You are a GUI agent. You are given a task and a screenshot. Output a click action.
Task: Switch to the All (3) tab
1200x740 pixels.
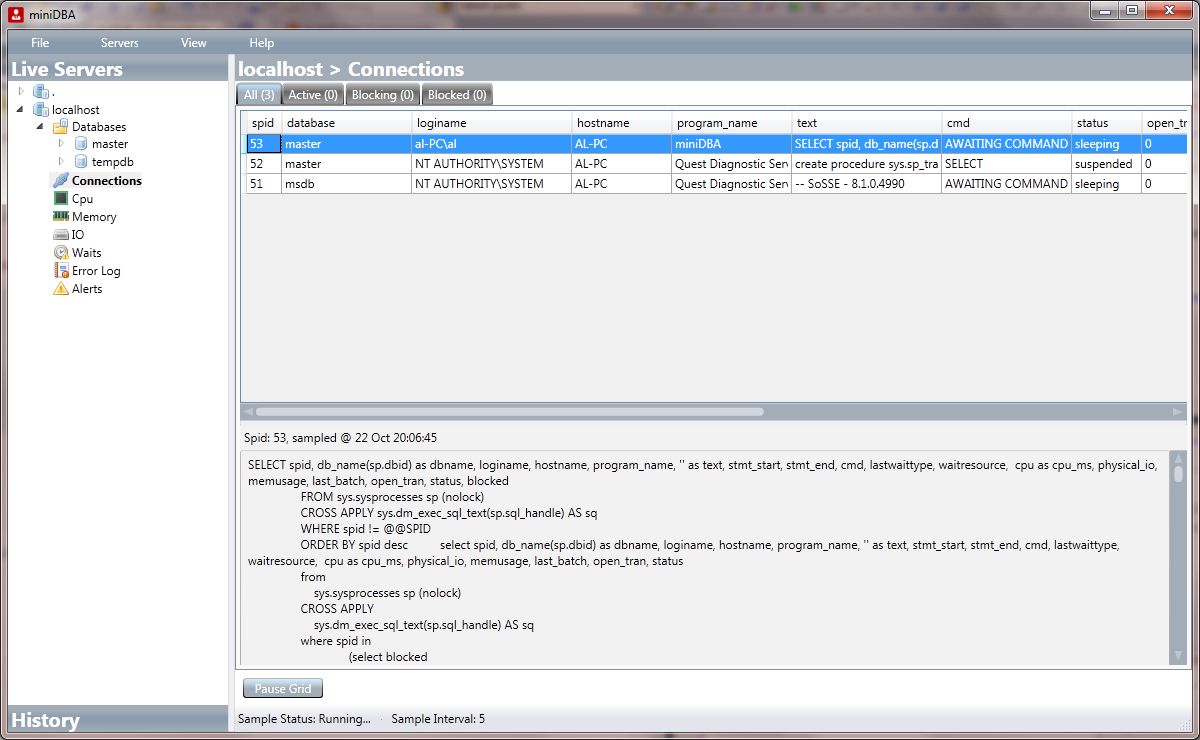259,95
